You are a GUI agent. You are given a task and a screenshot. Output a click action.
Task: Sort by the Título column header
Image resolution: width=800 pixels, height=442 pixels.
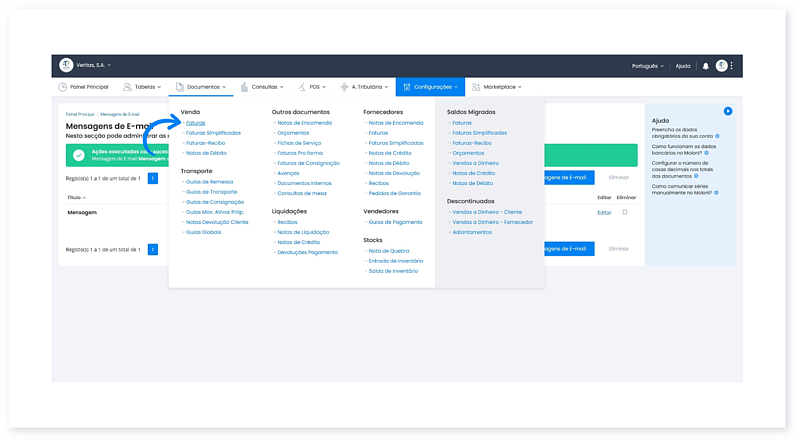point(75,198)
